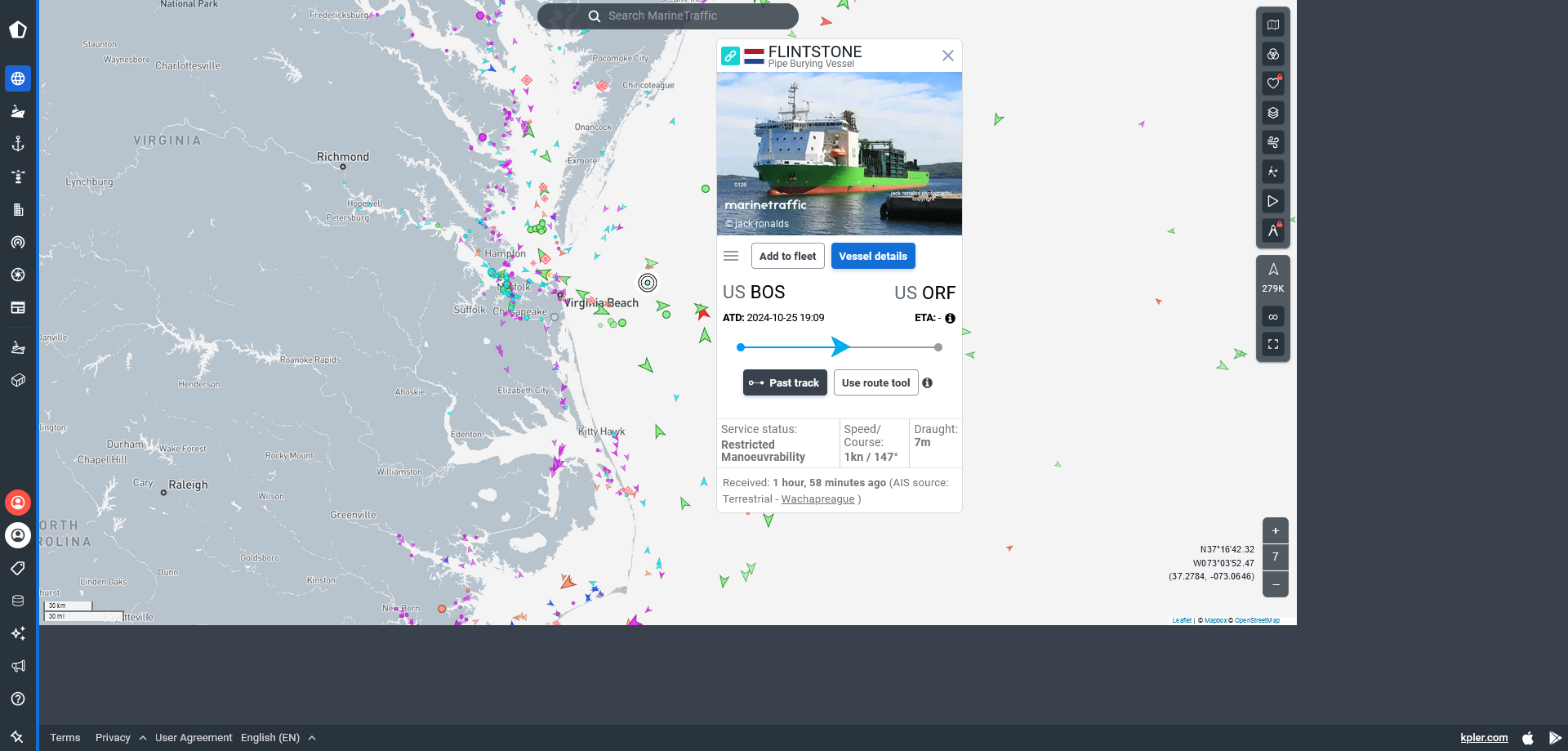
Task: Toggle the density maps network icon
Action: tap(1273, 172)
